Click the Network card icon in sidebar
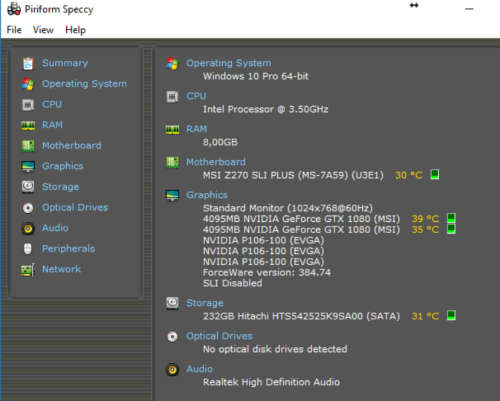Viewport: 500px width, 401px height. (x=28, y=269)
